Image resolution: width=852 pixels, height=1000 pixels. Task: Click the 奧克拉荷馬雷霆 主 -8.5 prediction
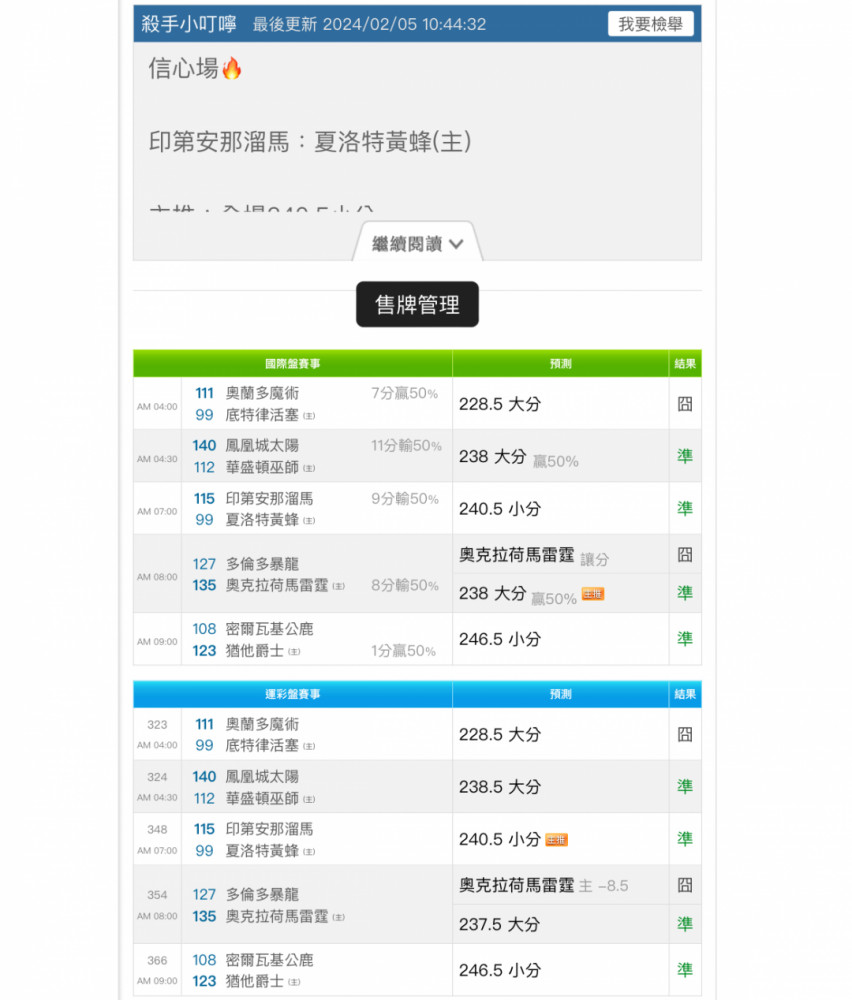click(543, 885)
